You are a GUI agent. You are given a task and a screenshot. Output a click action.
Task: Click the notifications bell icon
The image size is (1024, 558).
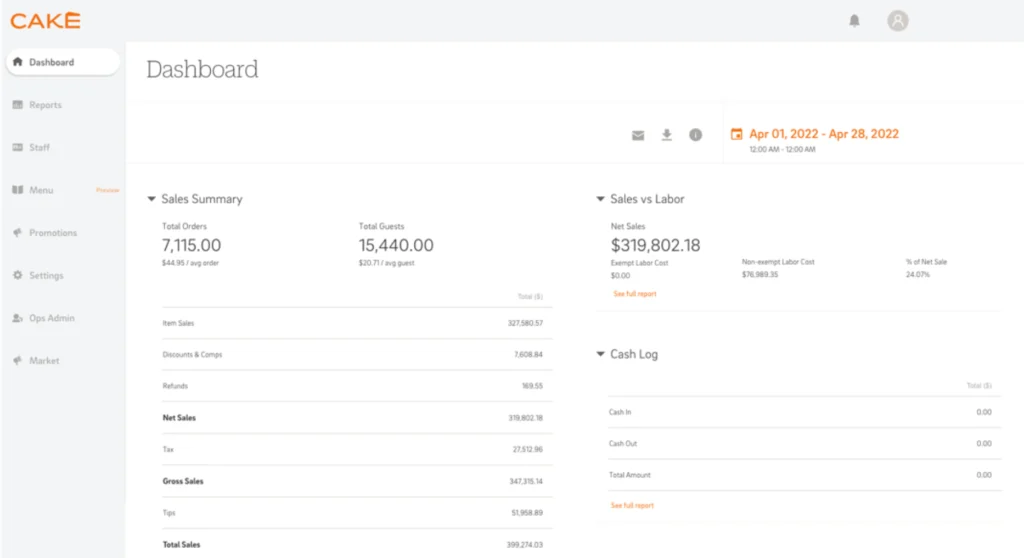pos(854,20)
